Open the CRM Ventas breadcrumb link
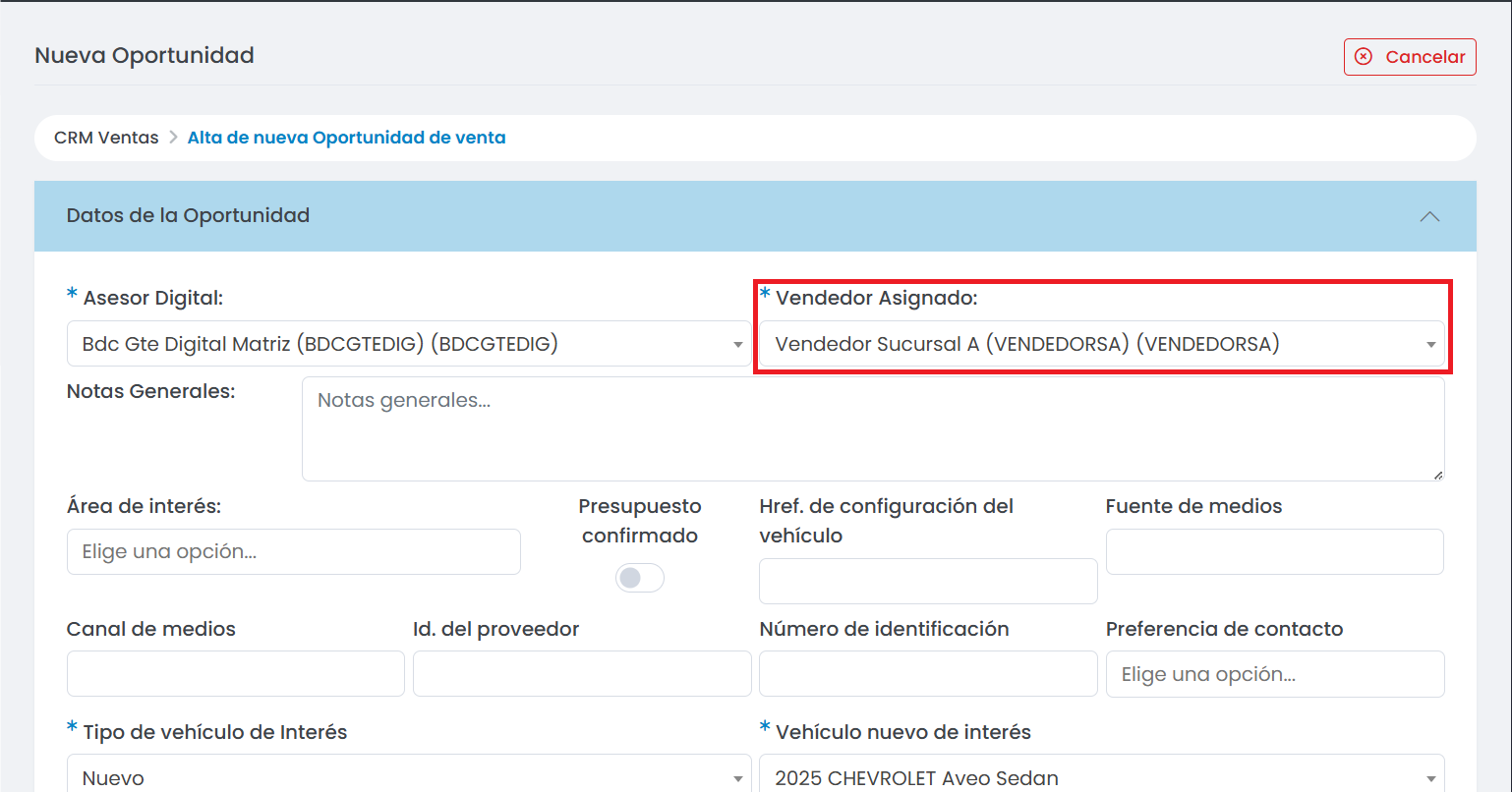This screenshot has width=1512, height=792. click(x=106, y=138)
